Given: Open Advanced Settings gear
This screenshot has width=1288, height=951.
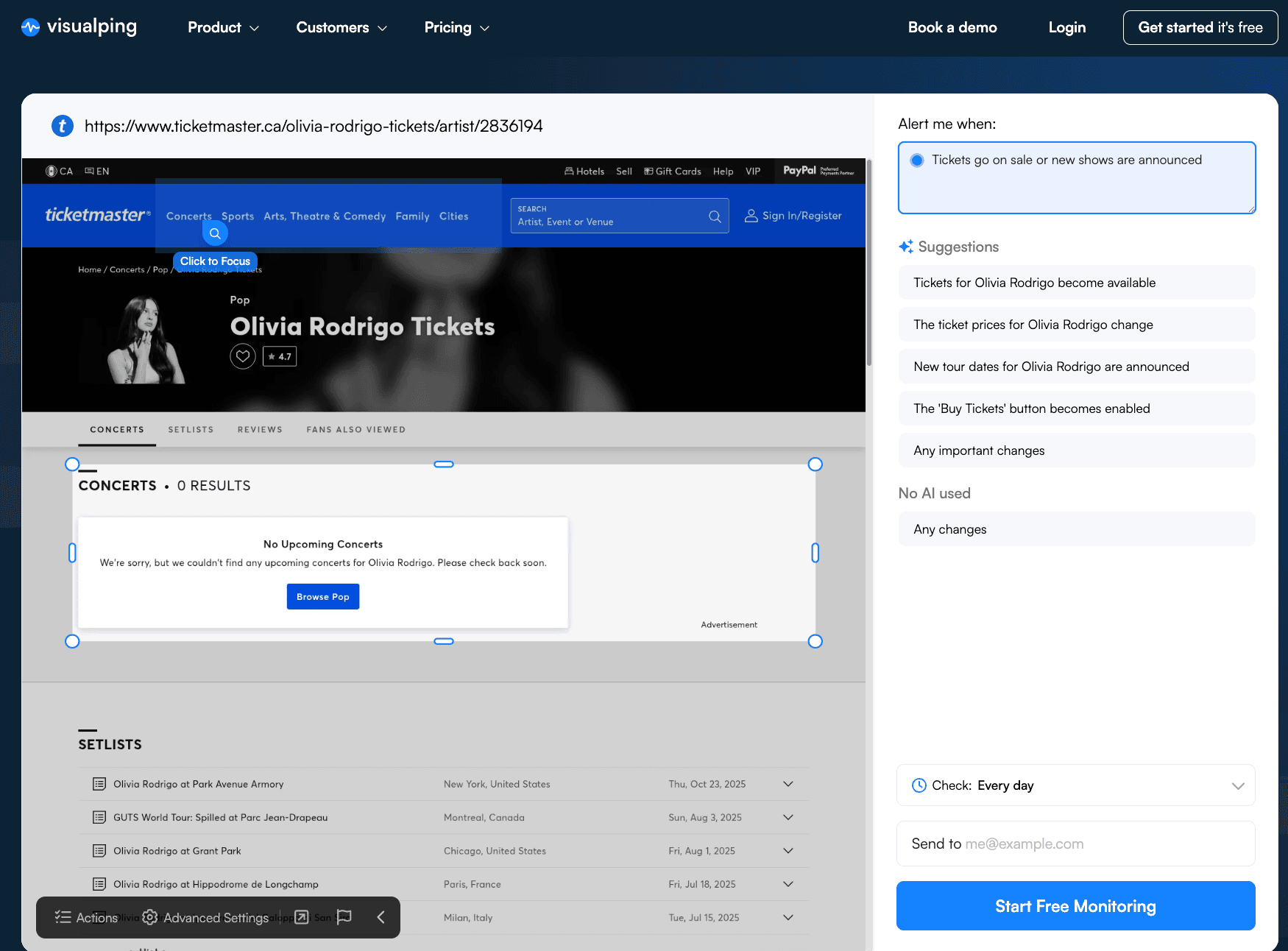Looking at the screenshot, I should tap(150, 917).
